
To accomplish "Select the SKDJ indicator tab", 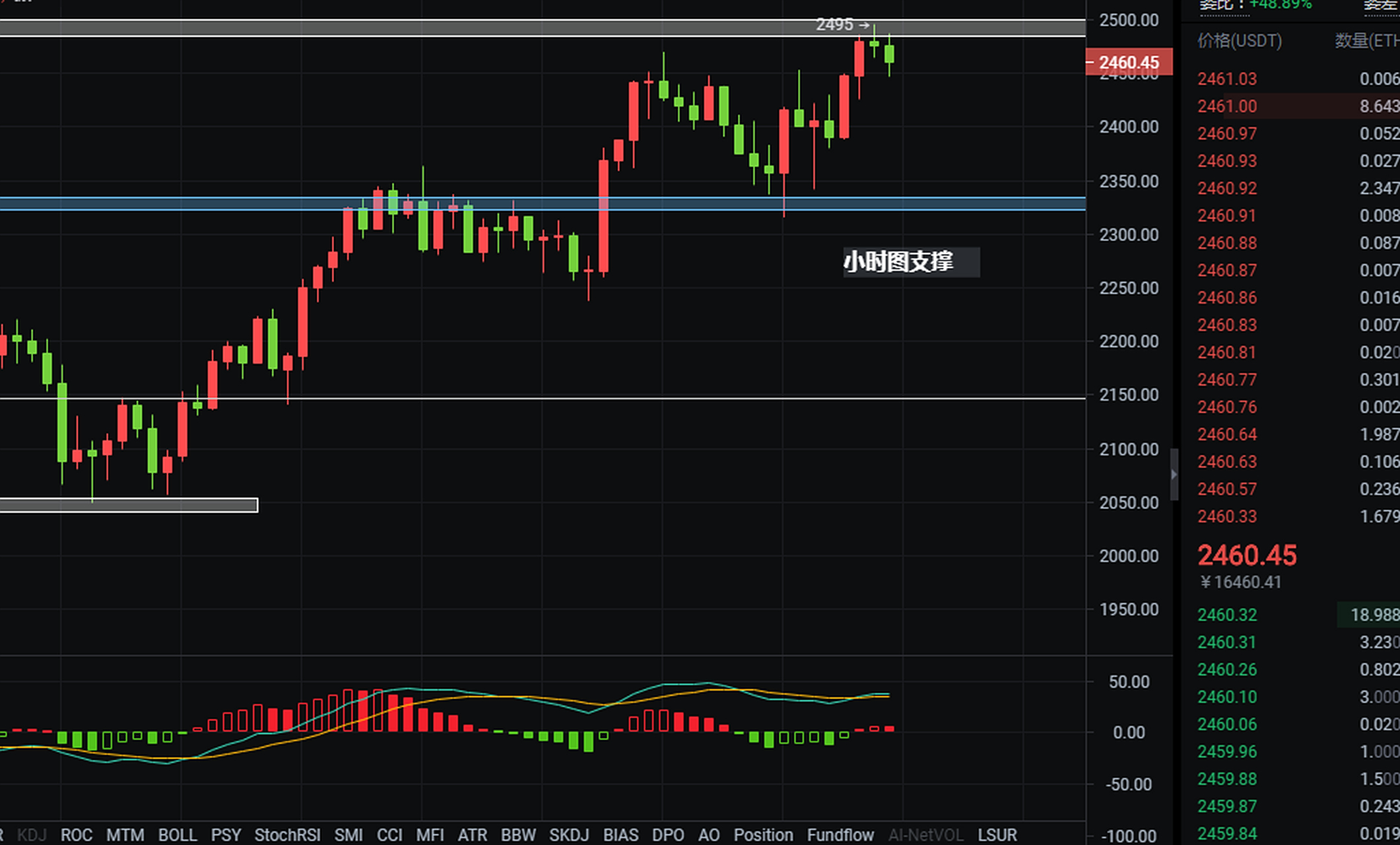I will (x=568, y=834).
